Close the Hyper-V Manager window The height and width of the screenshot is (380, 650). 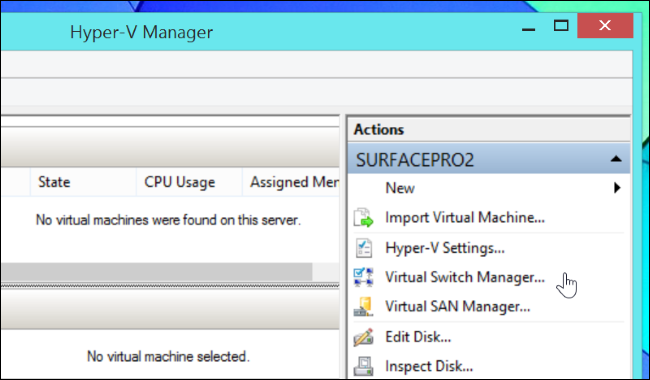click(x=605, y=26)
